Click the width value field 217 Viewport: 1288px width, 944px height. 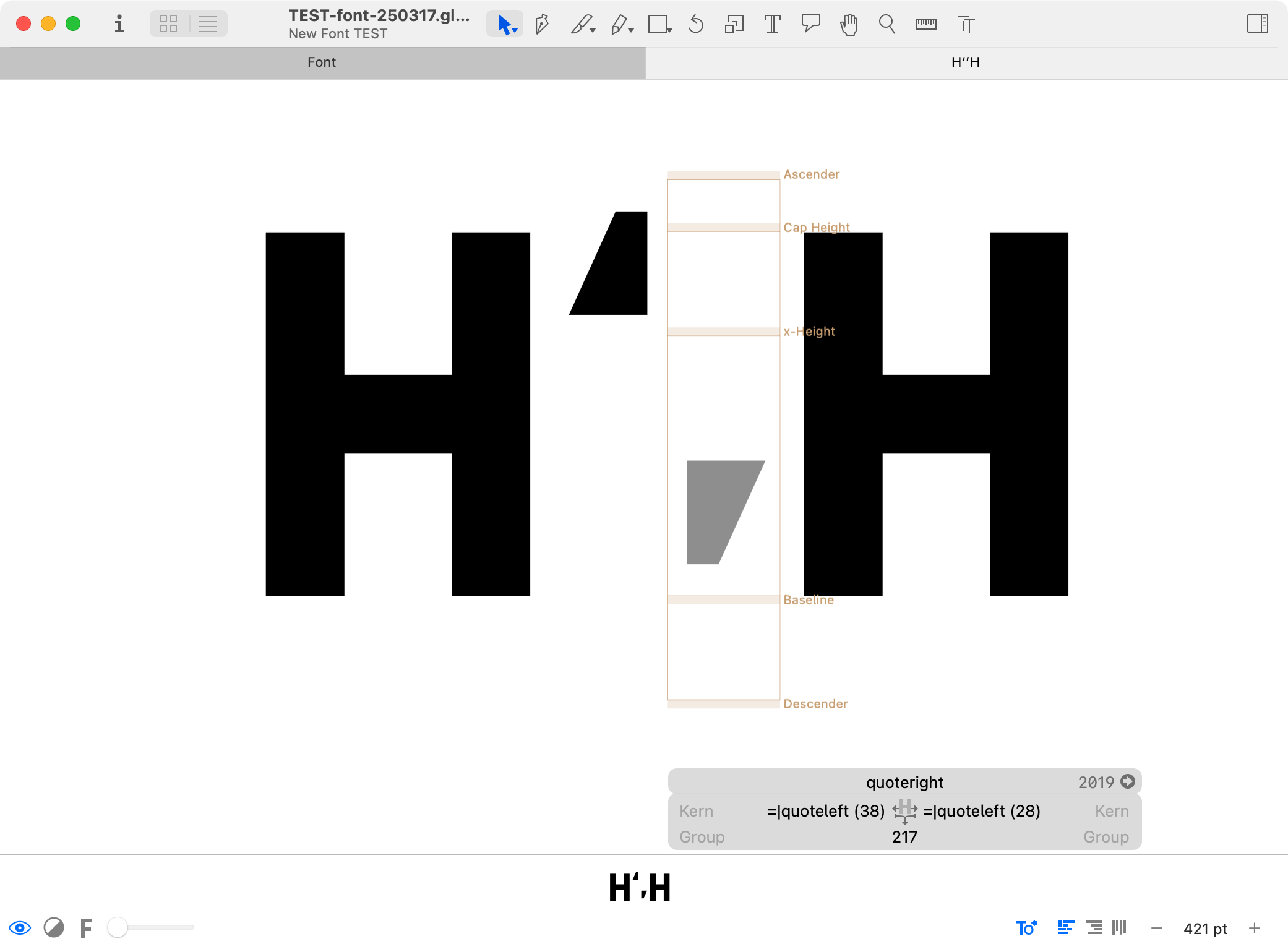pyautogui.click(x=904, y=837)
